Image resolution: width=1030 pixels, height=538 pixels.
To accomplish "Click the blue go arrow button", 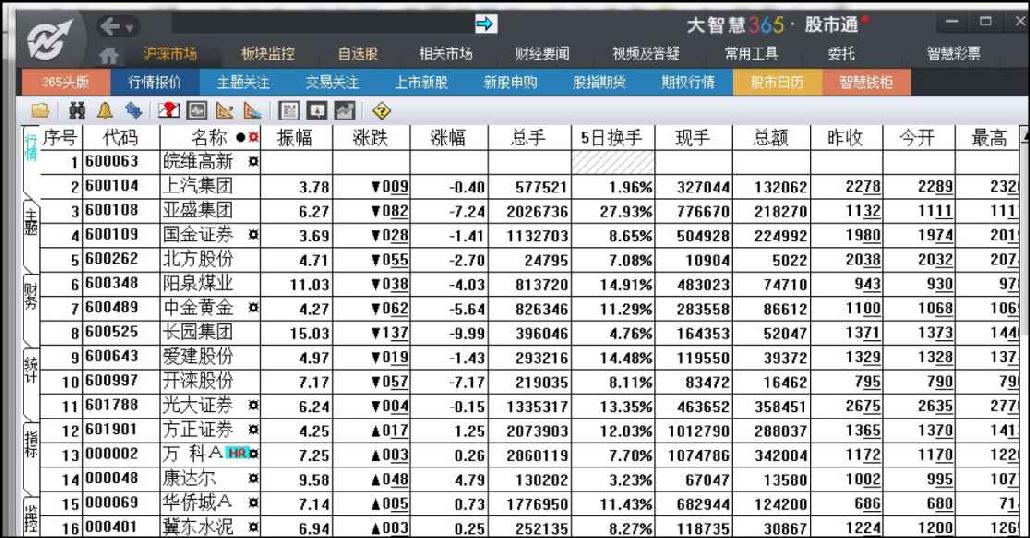I will click(x=485, y=24).
